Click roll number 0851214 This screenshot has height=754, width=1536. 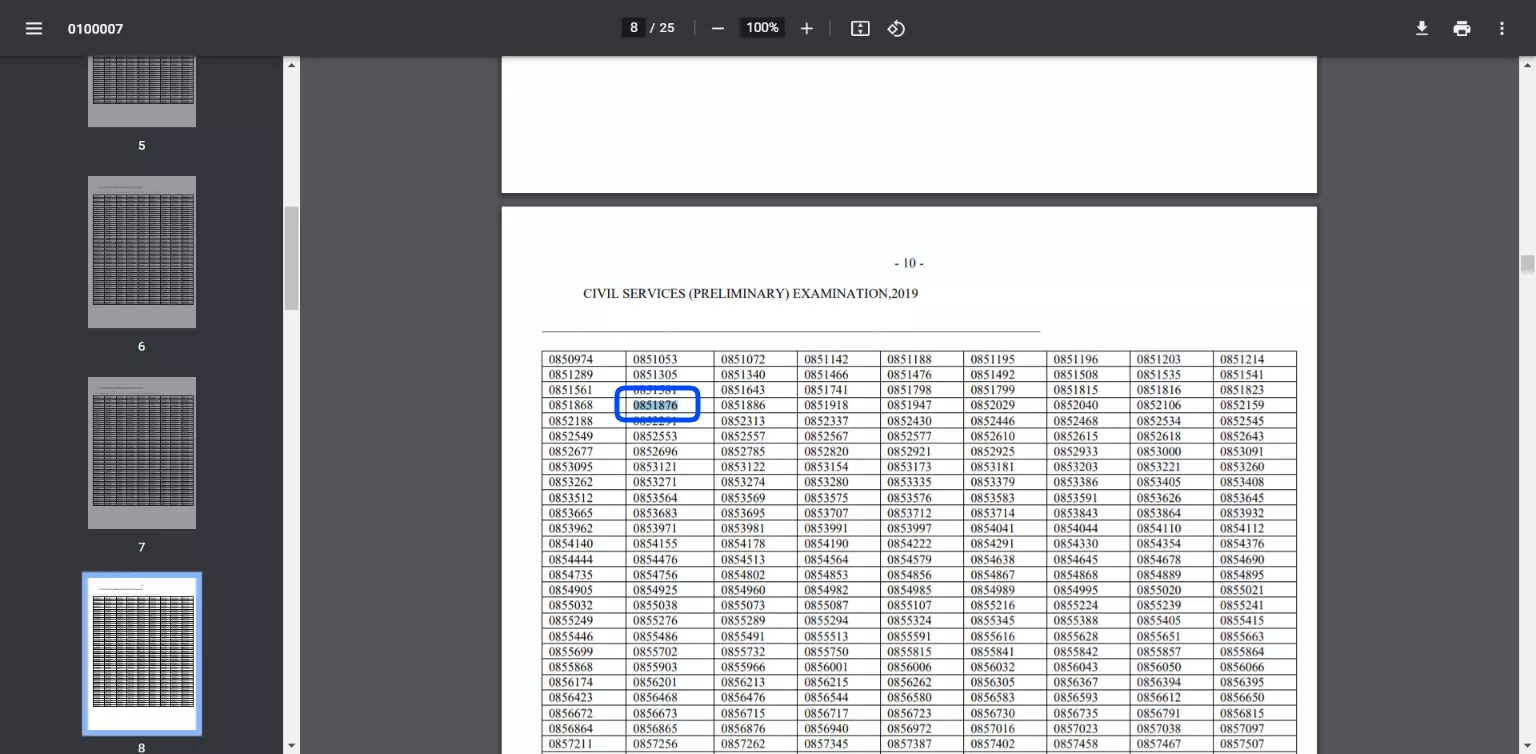1242,359
